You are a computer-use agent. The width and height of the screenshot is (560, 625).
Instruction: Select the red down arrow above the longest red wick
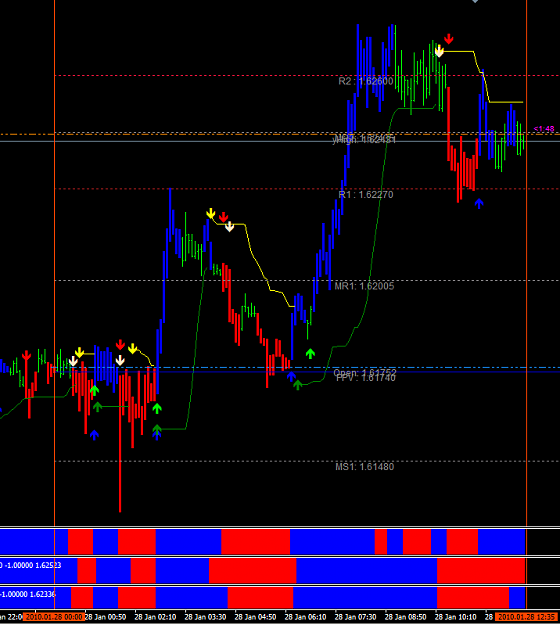[120, 345]
